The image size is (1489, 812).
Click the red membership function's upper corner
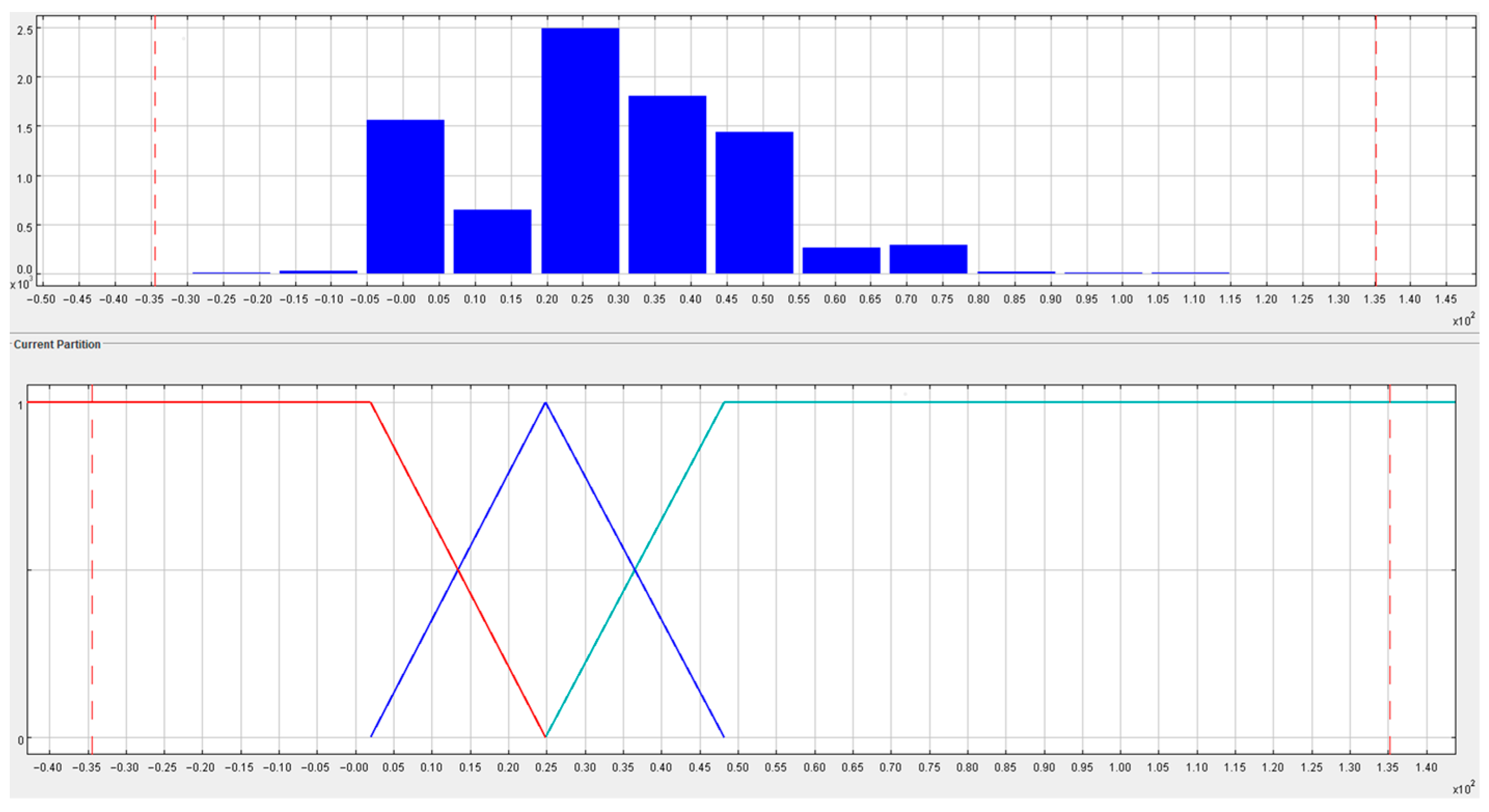(x=370, y=402)
